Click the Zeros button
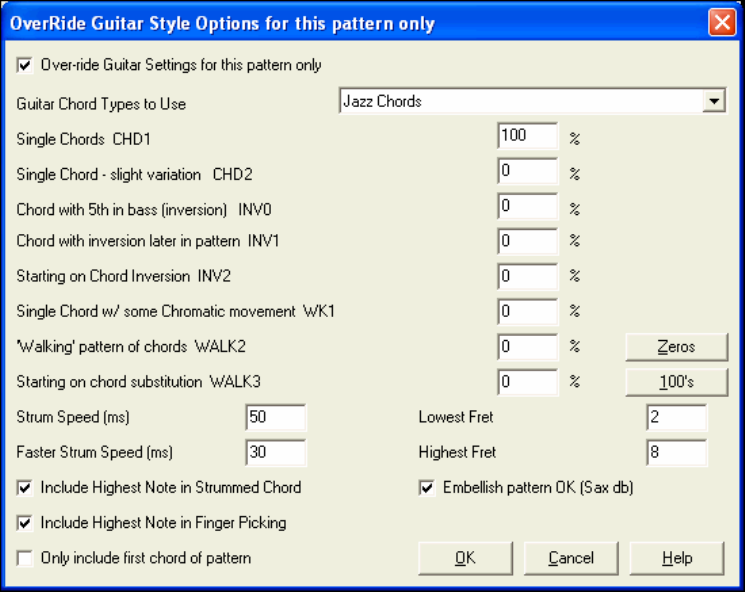 click(x=677, y=347)
